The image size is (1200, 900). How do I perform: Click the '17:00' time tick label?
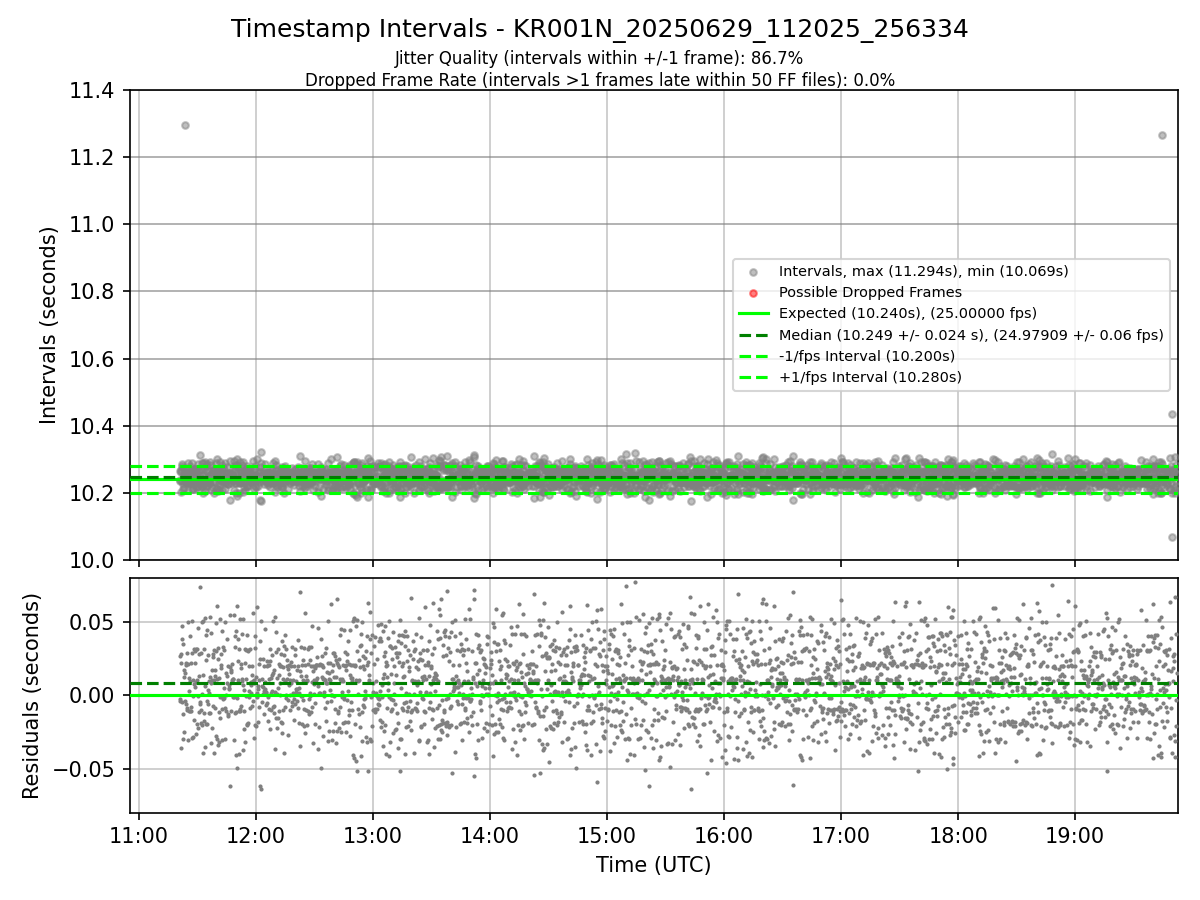(840, 835)
